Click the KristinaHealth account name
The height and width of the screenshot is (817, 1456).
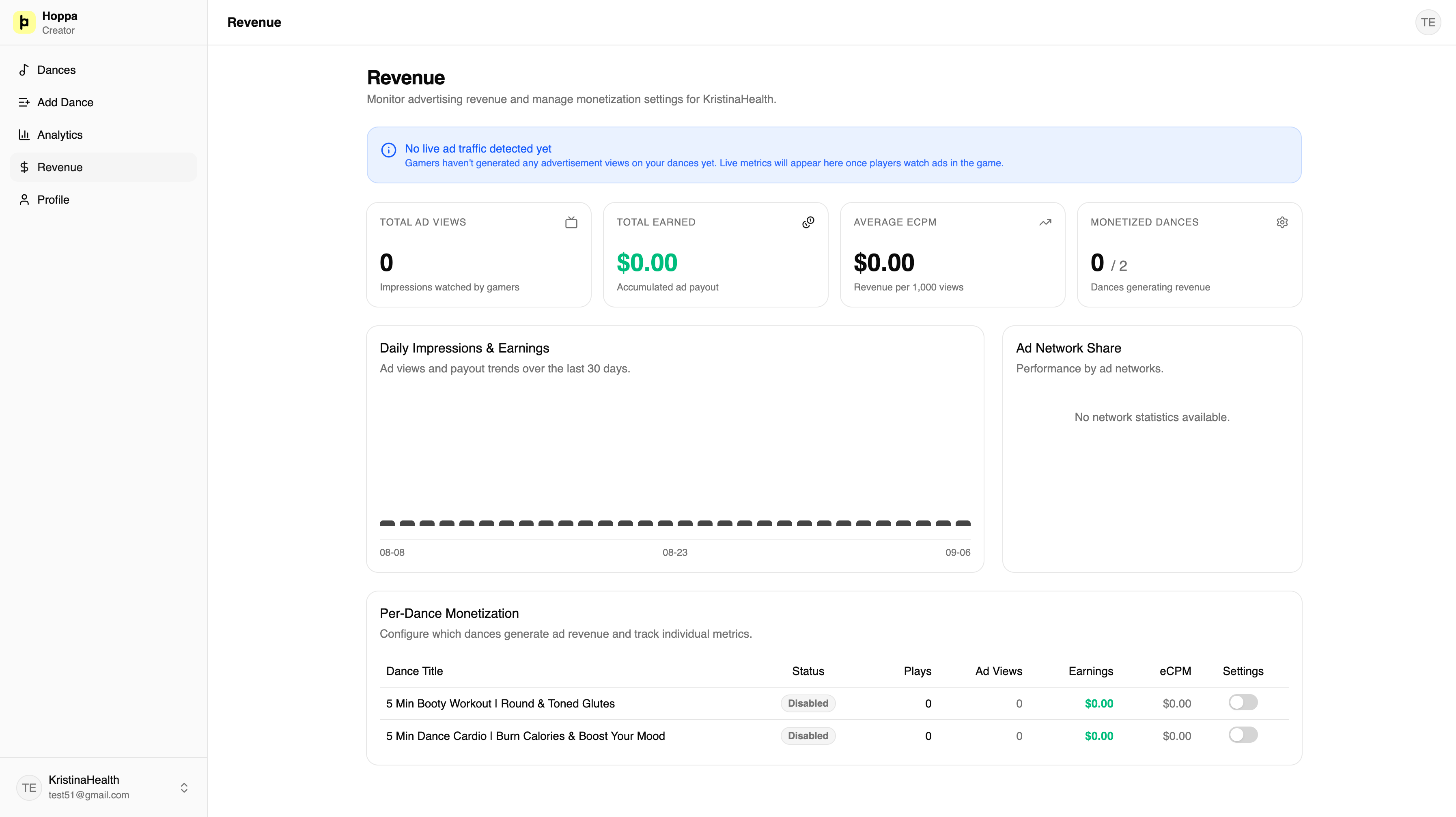tap(84, 780)
